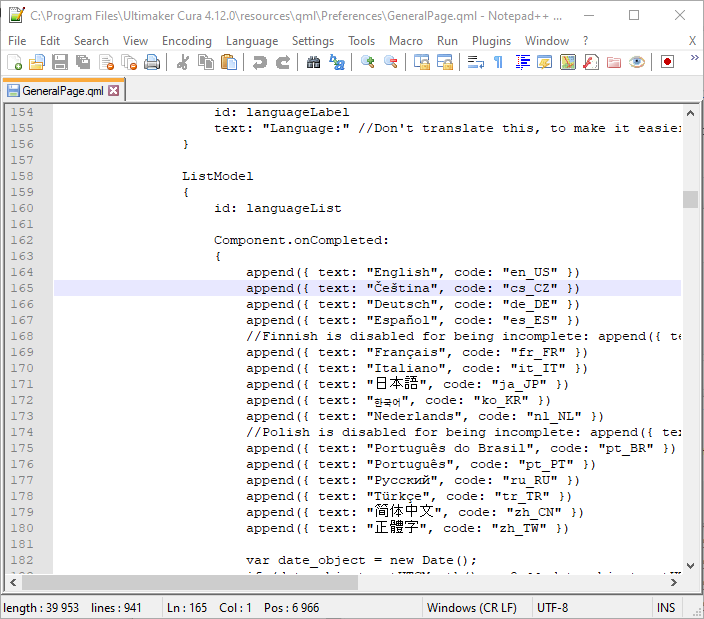Click the 'Ln : 165' status bar position

pos(187,608)
